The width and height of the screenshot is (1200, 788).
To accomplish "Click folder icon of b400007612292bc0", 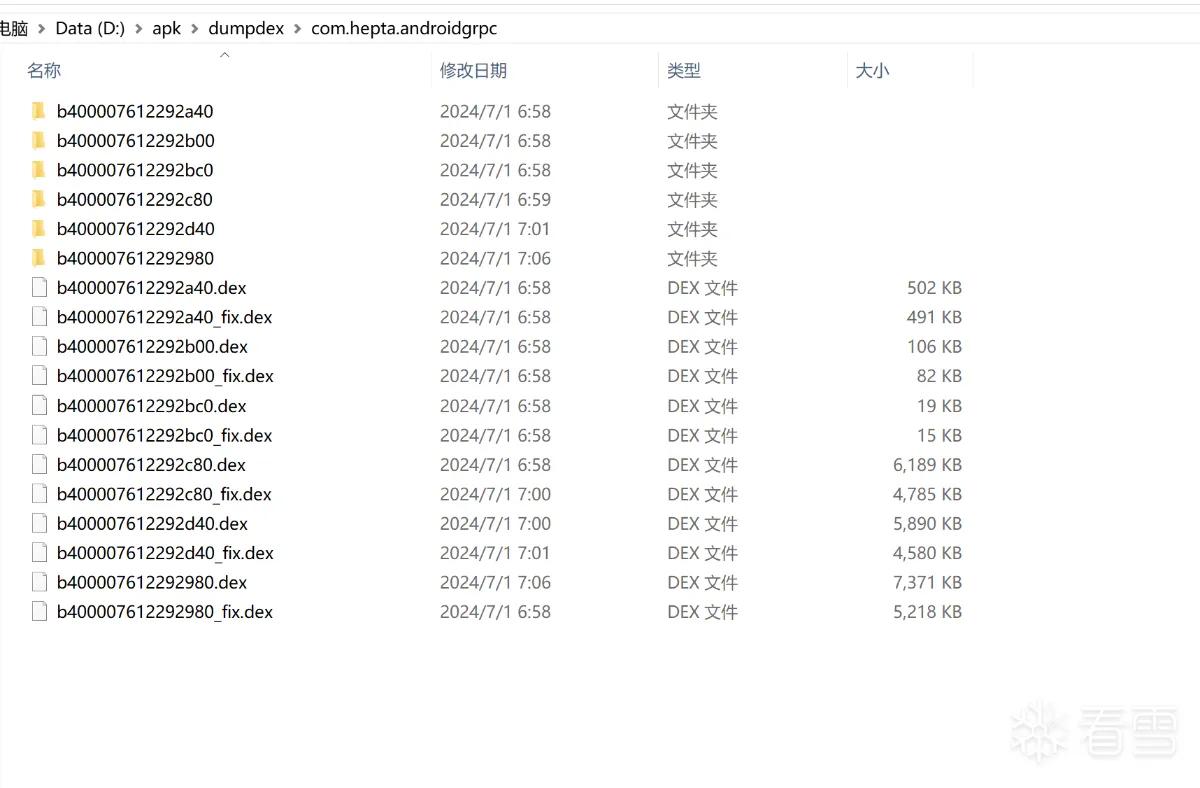I will coord(39,170).
